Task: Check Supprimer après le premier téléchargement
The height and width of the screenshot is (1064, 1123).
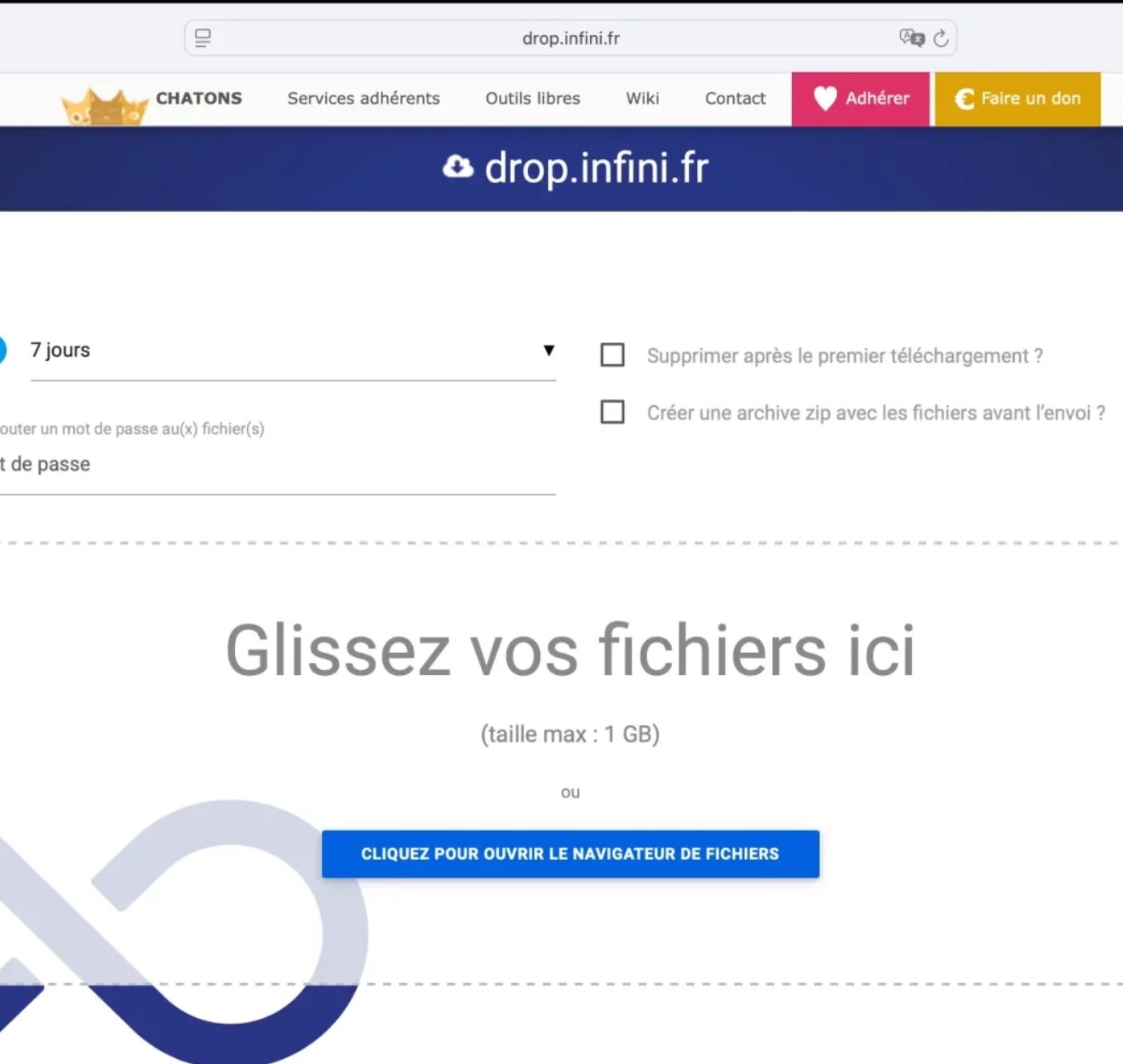Action: tap(613, 355)
